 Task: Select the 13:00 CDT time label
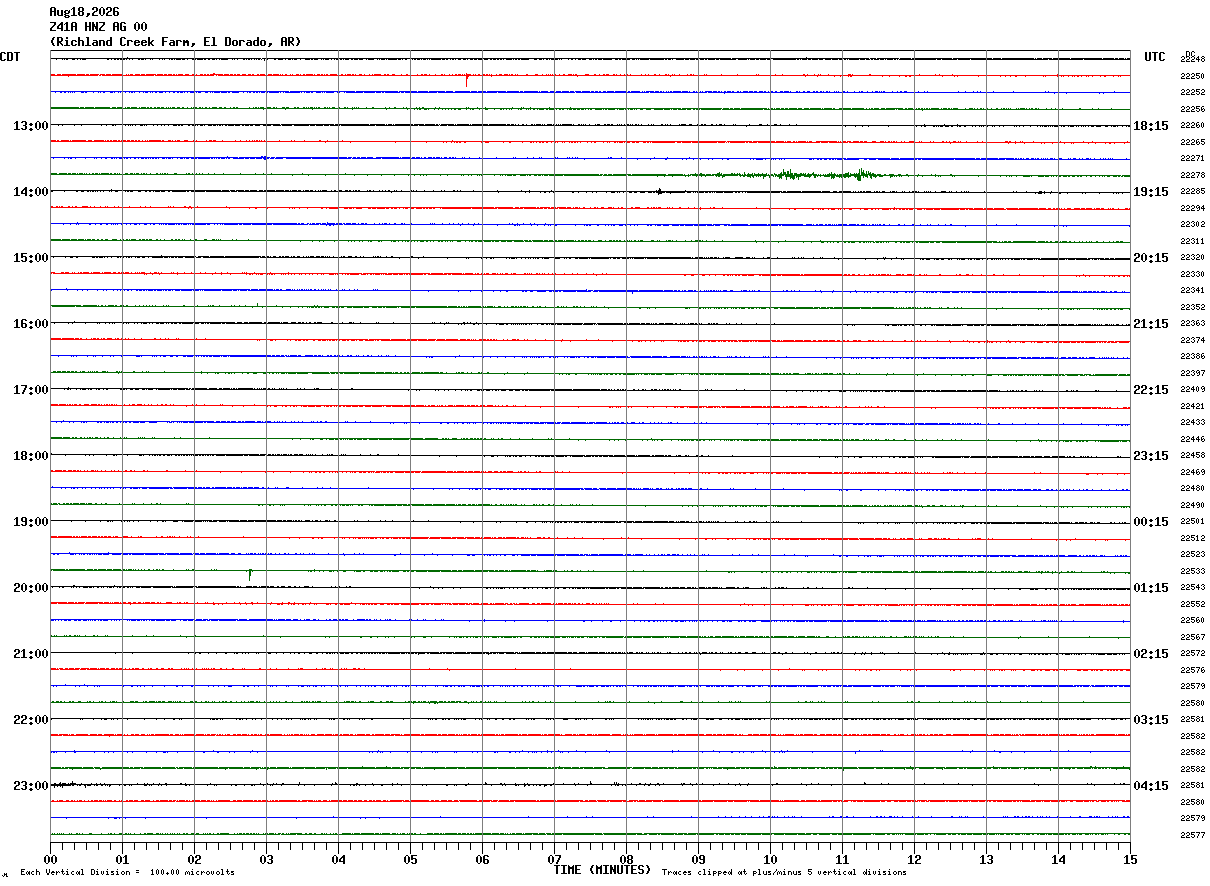click(30, 125)
